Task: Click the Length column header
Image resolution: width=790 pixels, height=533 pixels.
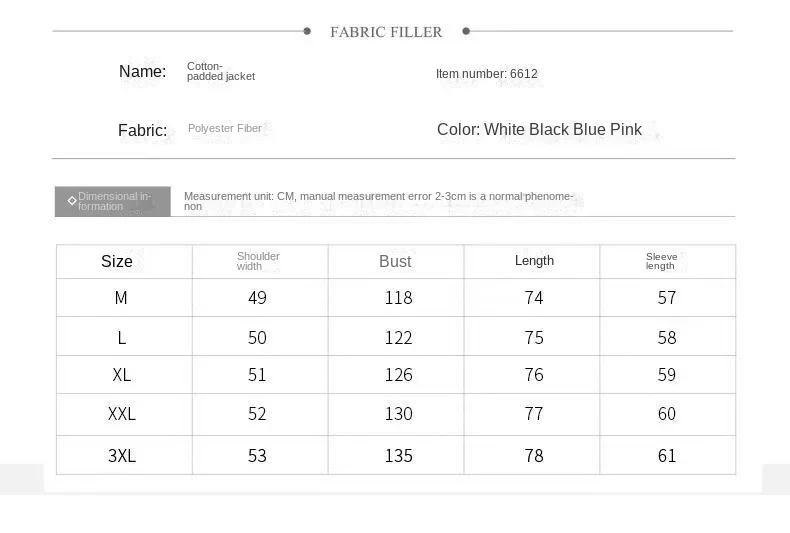Action: pos(534,261)
